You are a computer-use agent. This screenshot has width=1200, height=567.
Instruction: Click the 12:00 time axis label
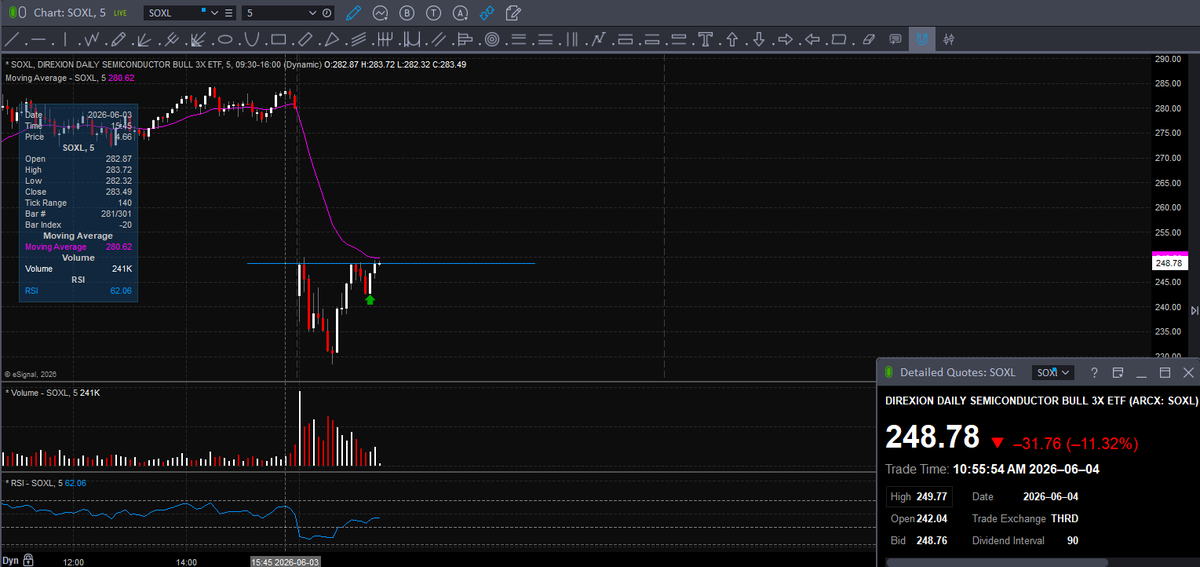pyautogui.click(x=73, y=562)
